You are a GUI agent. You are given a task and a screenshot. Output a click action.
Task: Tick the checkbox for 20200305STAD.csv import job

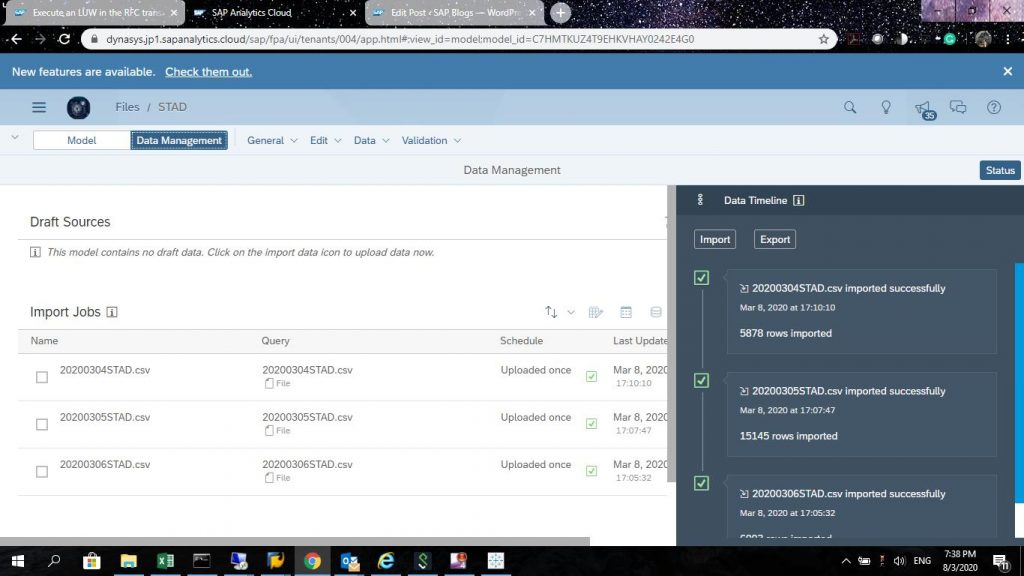(42, 424)
